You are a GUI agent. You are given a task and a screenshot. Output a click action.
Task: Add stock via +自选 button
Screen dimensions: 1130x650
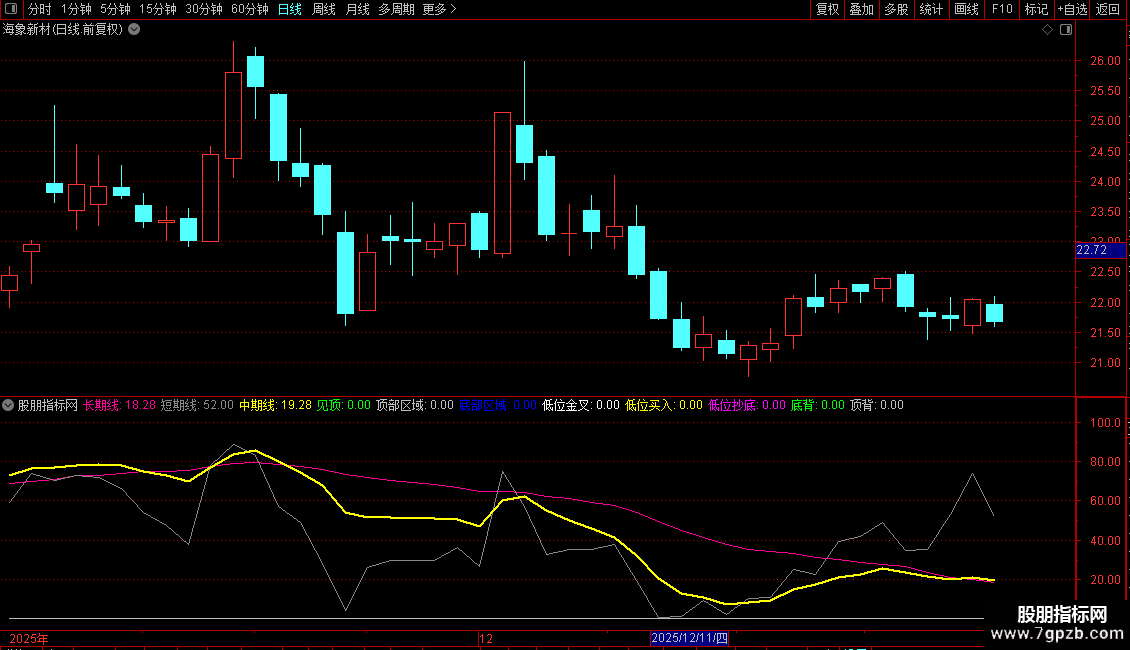click(x=1072, y=9)
